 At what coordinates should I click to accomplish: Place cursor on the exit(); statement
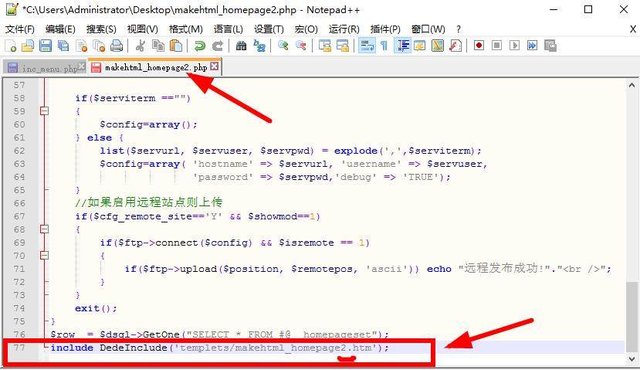coord(96,308)
